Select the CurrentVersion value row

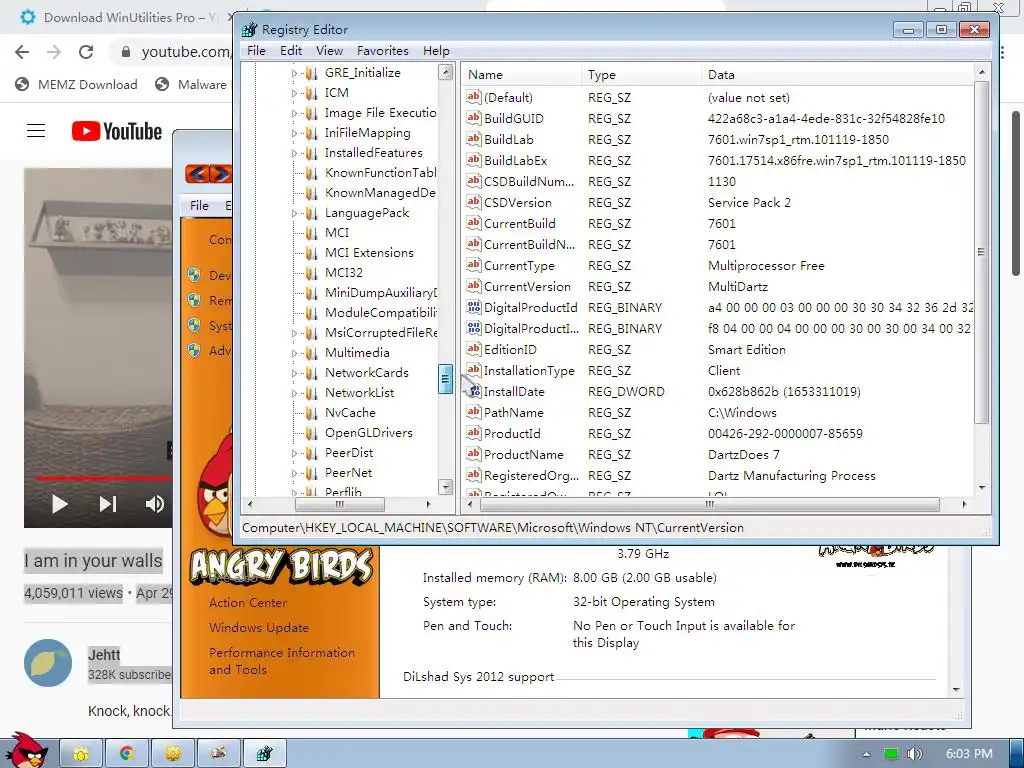pyautogui.click(x=718, y=286)
